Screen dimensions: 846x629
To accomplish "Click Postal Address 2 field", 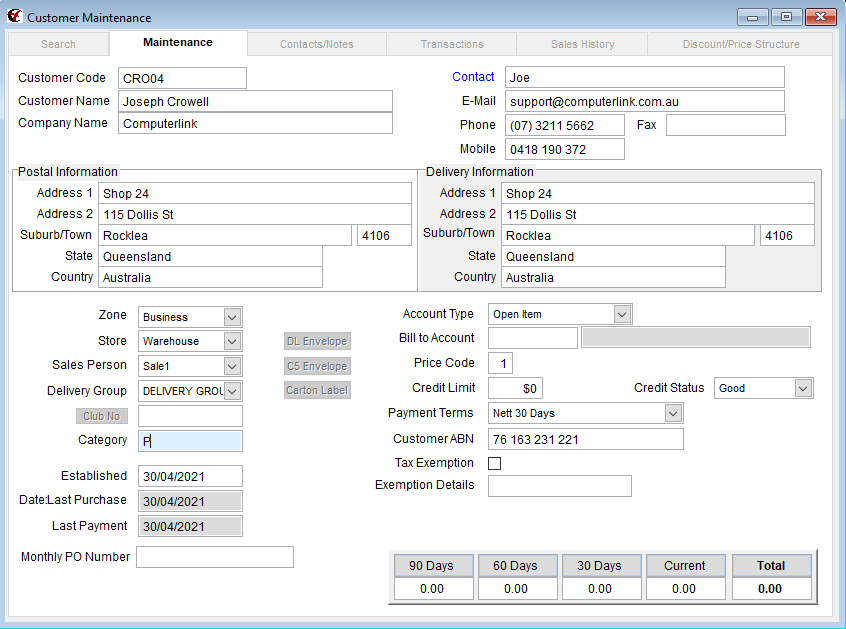I will click(255, 214).
